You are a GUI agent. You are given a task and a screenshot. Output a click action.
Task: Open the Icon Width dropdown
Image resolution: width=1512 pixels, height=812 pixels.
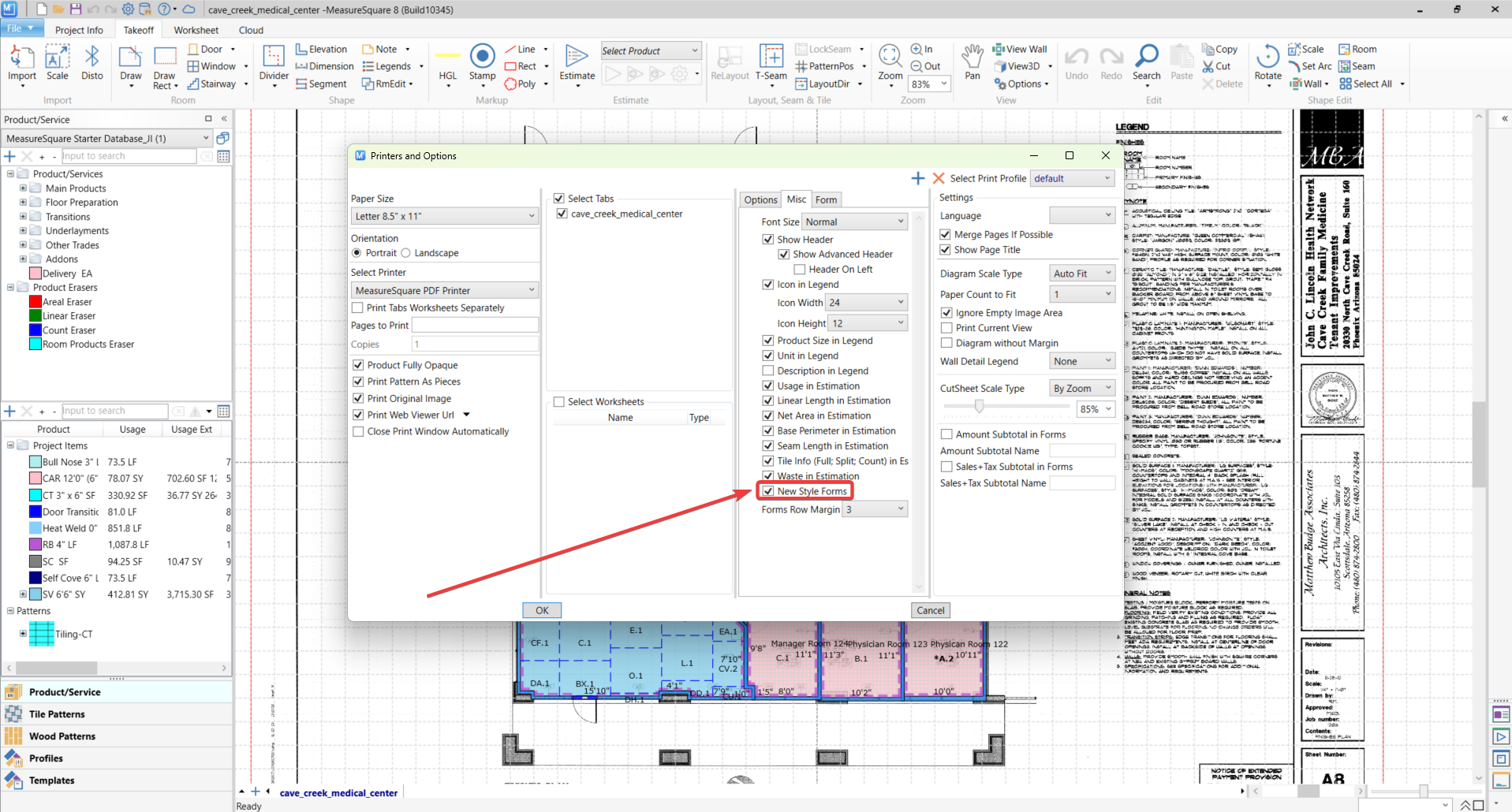(867, 303)
